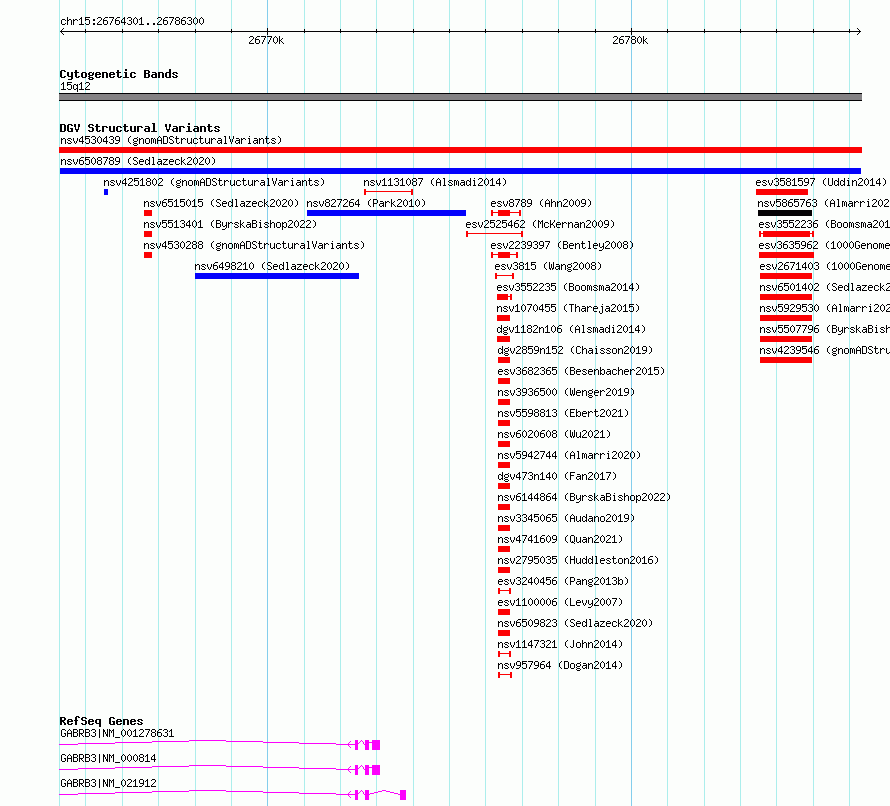The width and height of the screenshot is (890, 806).
Task: Click esv2671403 1000Genomes label
Action: coord(824,266)
